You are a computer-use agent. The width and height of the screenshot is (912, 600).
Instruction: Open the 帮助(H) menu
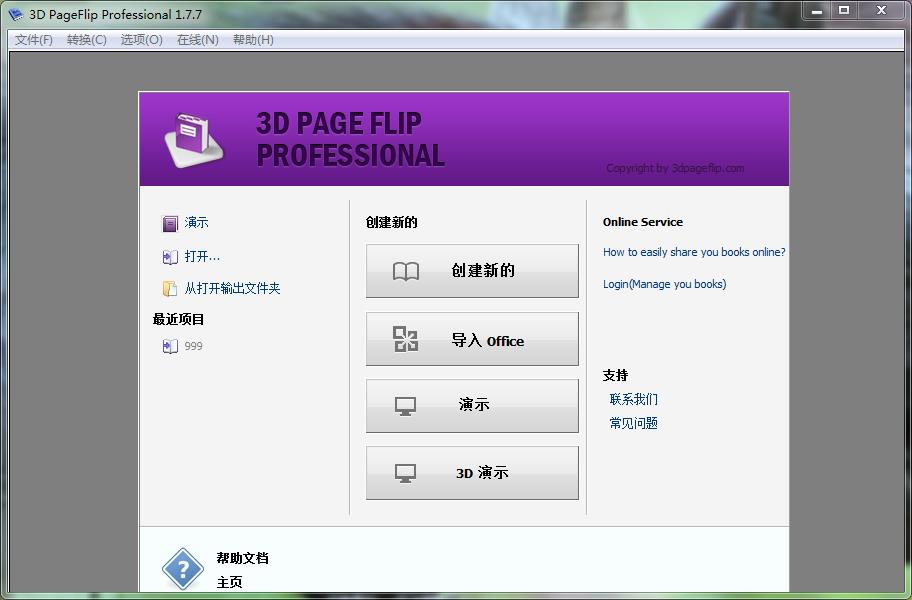coord(253,40)
